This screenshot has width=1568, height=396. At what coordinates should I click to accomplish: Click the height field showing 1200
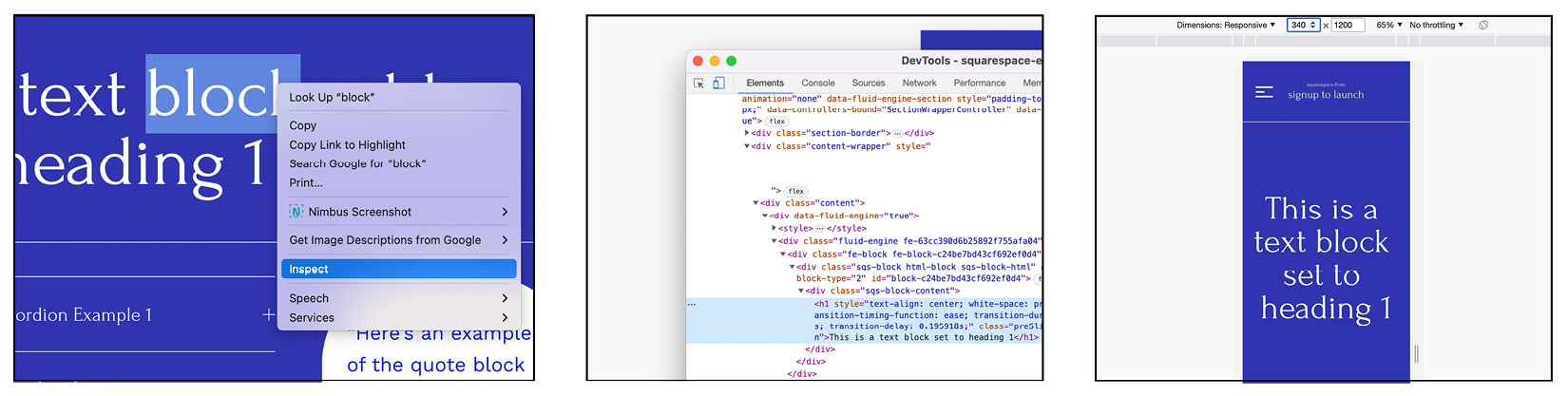click(x=1348, y=25)
